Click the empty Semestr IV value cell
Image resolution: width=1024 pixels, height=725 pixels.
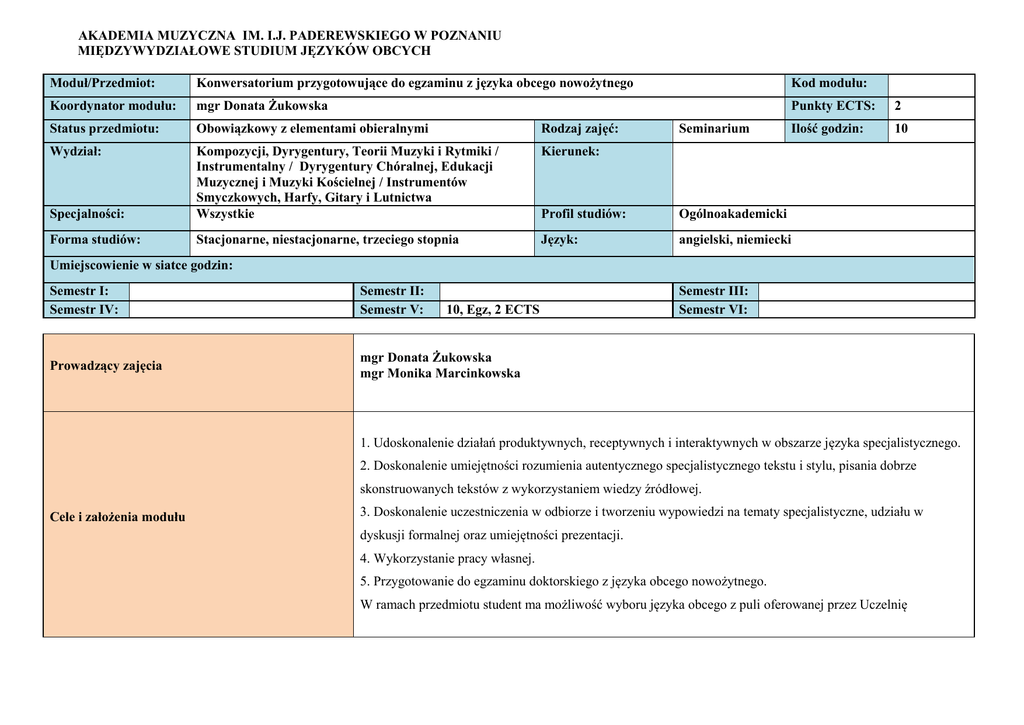tap(241, 310)
